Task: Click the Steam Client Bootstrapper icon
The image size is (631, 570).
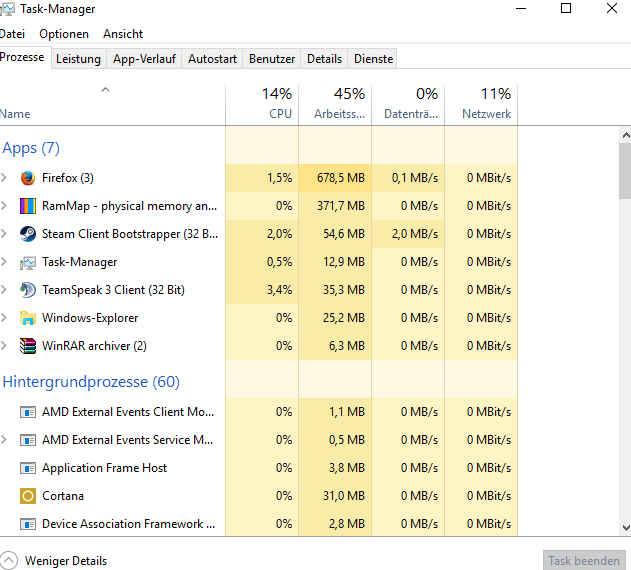Action: coord(28,234)
